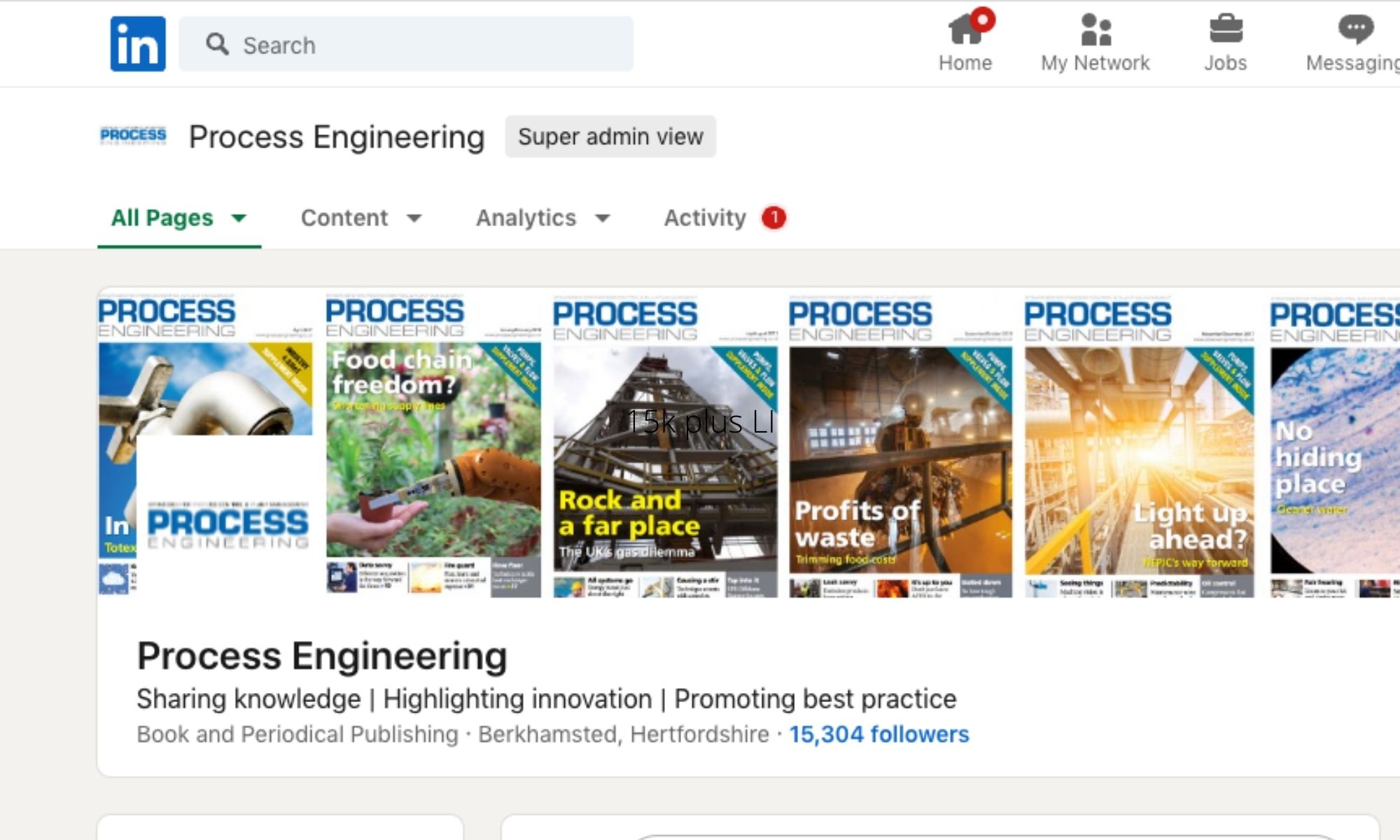Click the Profits of waste cover

click(900, 447)
